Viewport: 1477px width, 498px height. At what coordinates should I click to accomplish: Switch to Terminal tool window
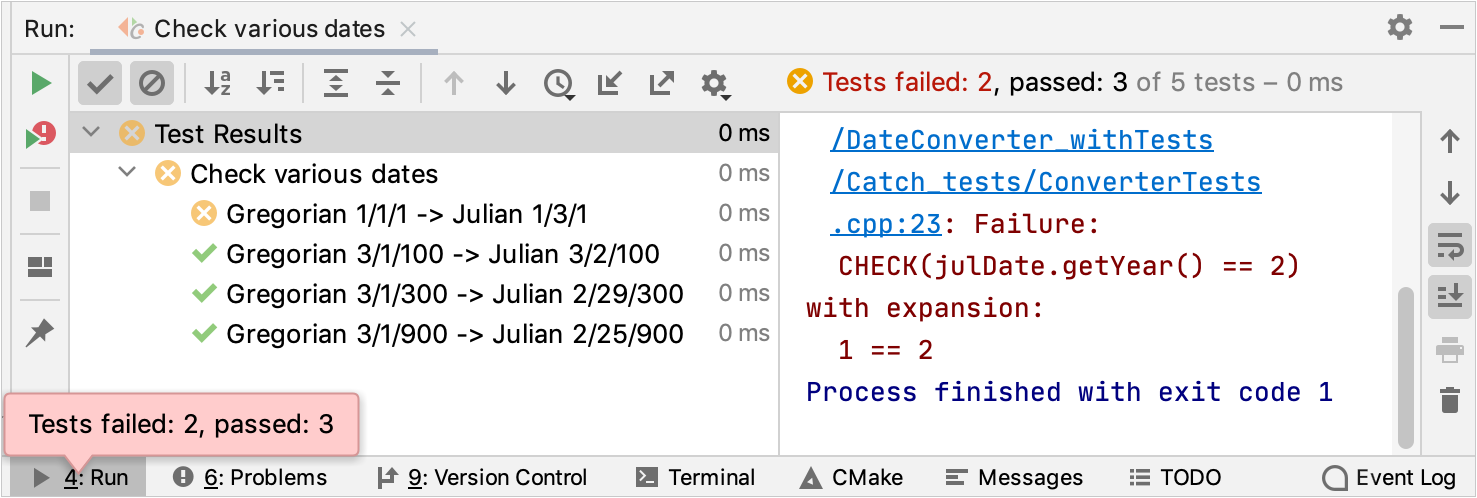tap(697, 478)
